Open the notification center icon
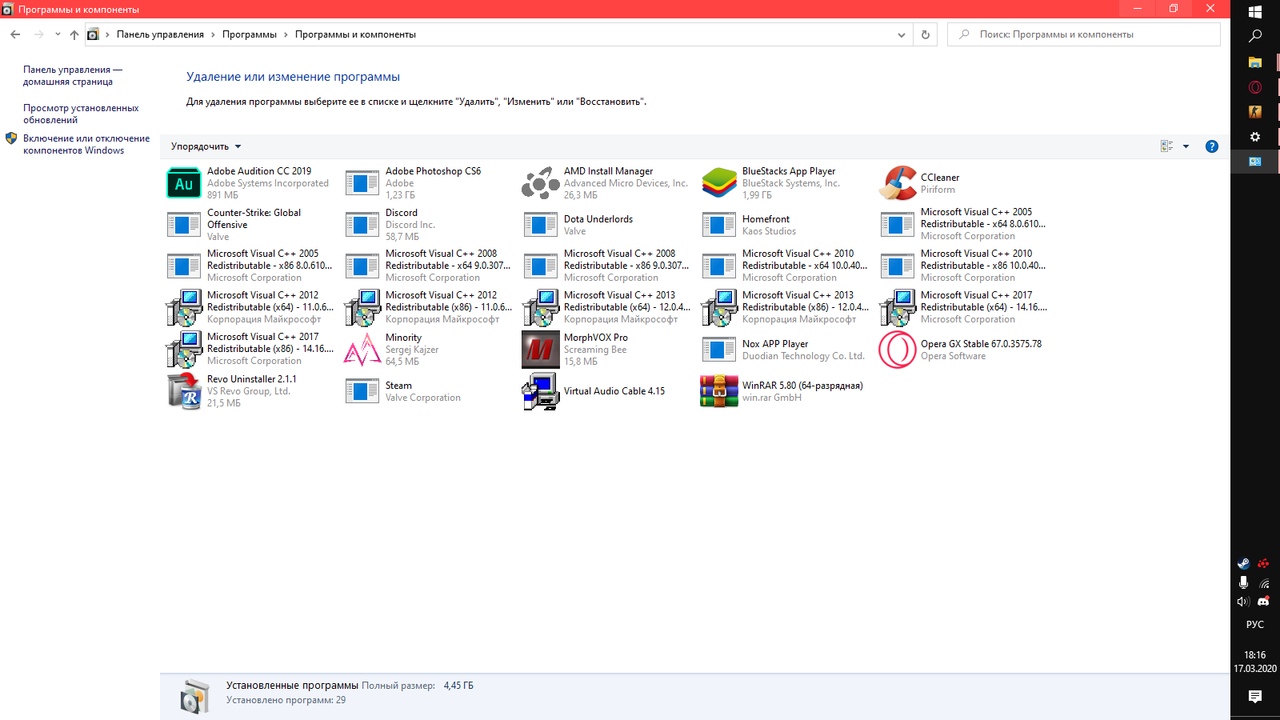Screen dimensions: 1280x720 point(1255,696)
